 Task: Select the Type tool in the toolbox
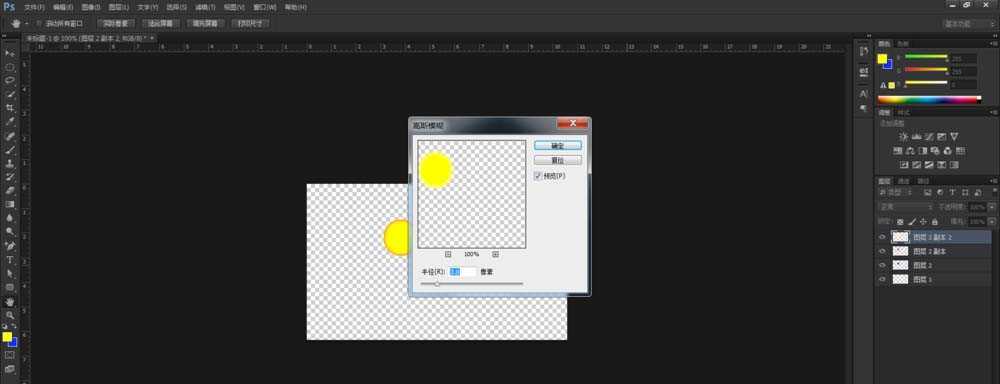pos(10,260)
